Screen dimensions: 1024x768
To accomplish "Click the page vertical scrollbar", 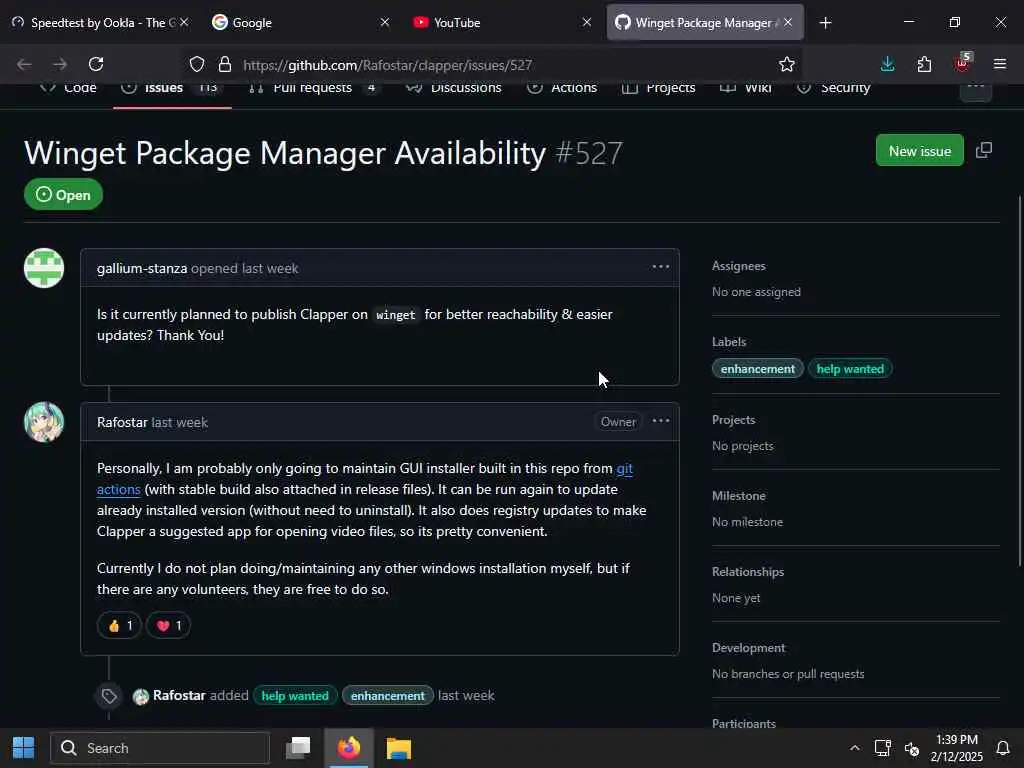I will pyautogui.click(x=1019, y=381).
